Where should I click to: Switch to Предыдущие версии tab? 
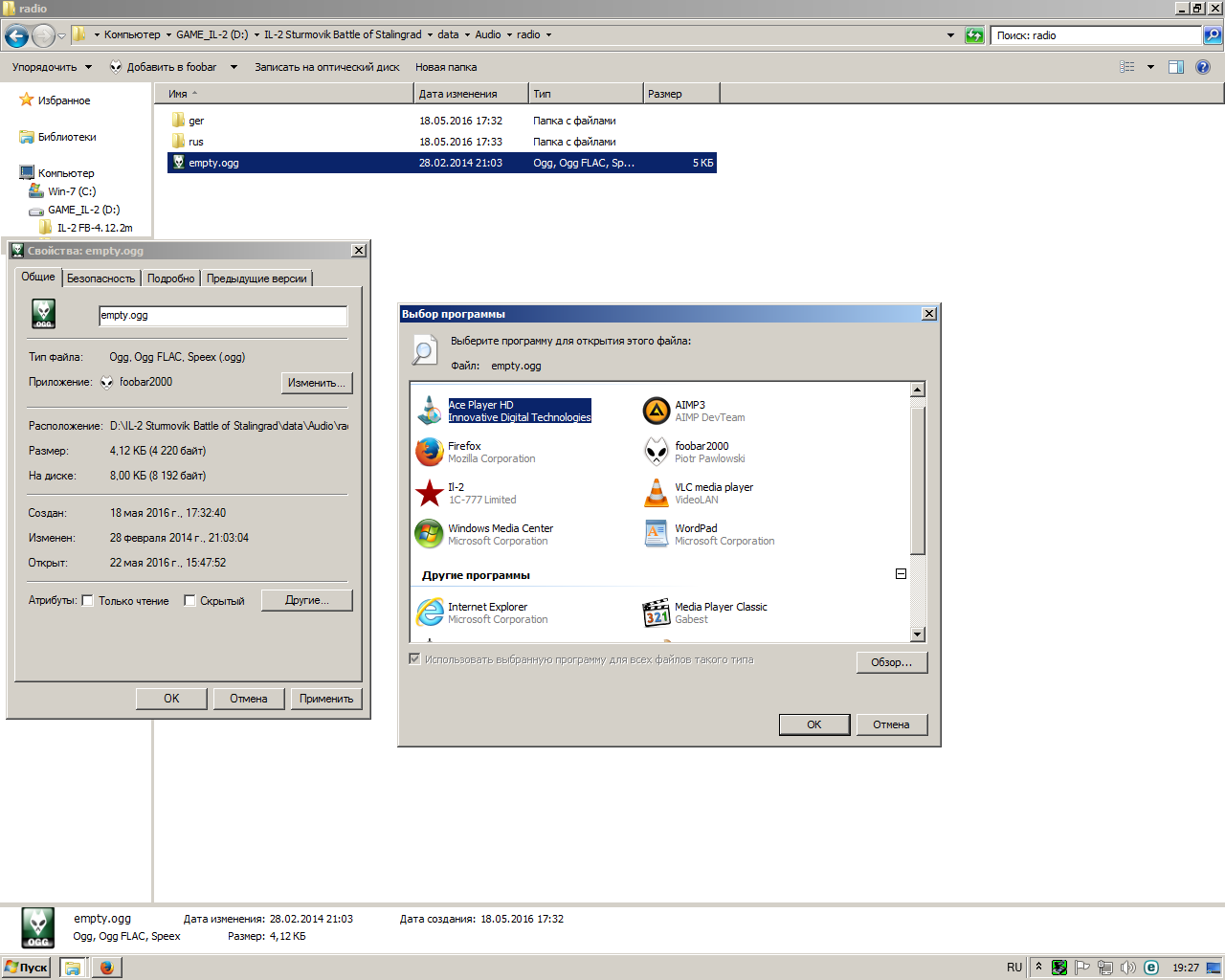pyautogui.click(x=256, y=278)
